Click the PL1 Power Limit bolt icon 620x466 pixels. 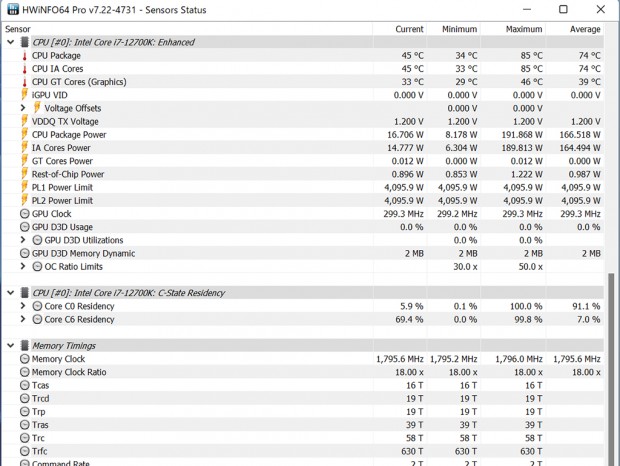(24, 188)
